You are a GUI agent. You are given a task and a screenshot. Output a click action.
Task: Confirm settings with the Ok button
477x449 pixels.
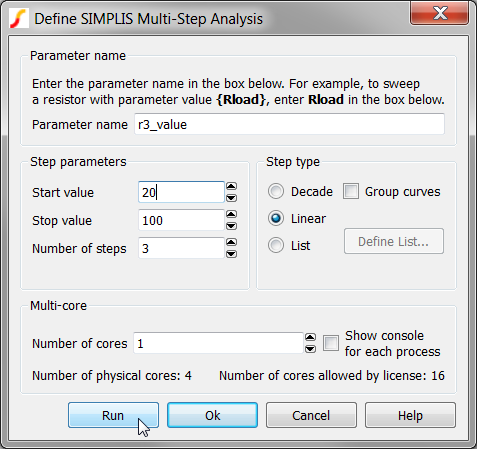[x=212, y=415]
